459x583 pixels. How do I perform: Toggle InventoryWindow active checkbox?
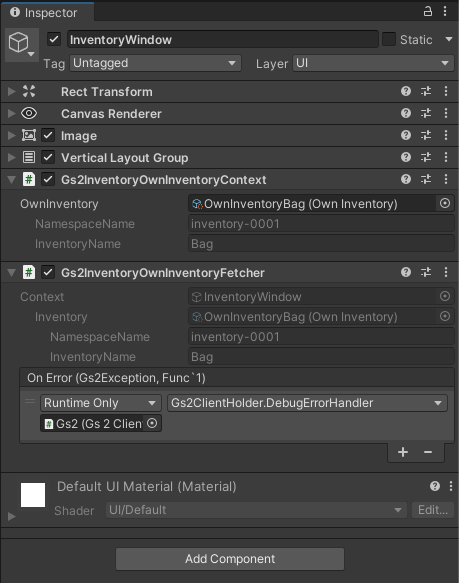[54, 39]
